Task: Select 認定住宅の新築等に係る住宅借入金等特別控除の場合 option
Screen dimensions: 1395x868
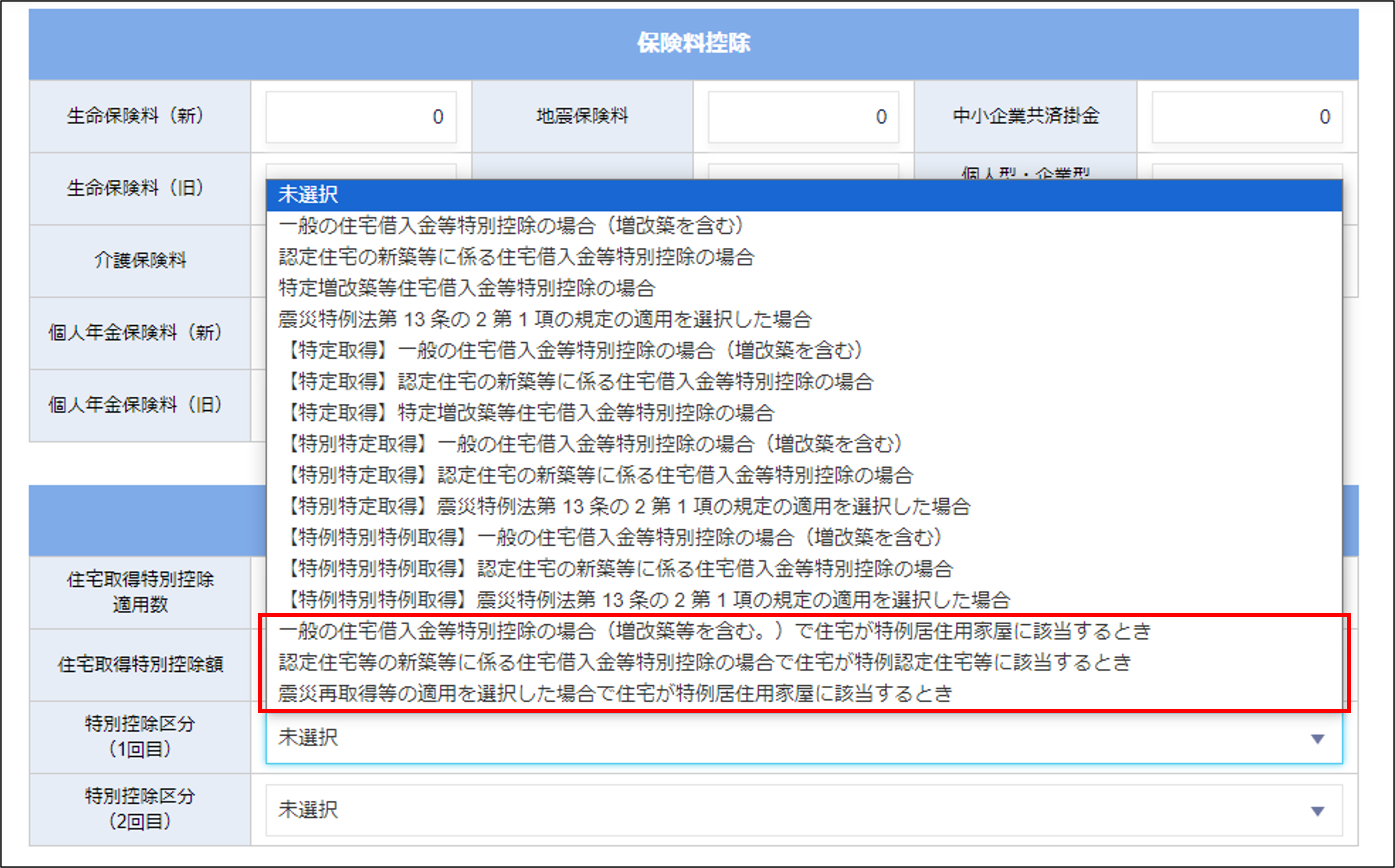Action: [x=517, y=258]
